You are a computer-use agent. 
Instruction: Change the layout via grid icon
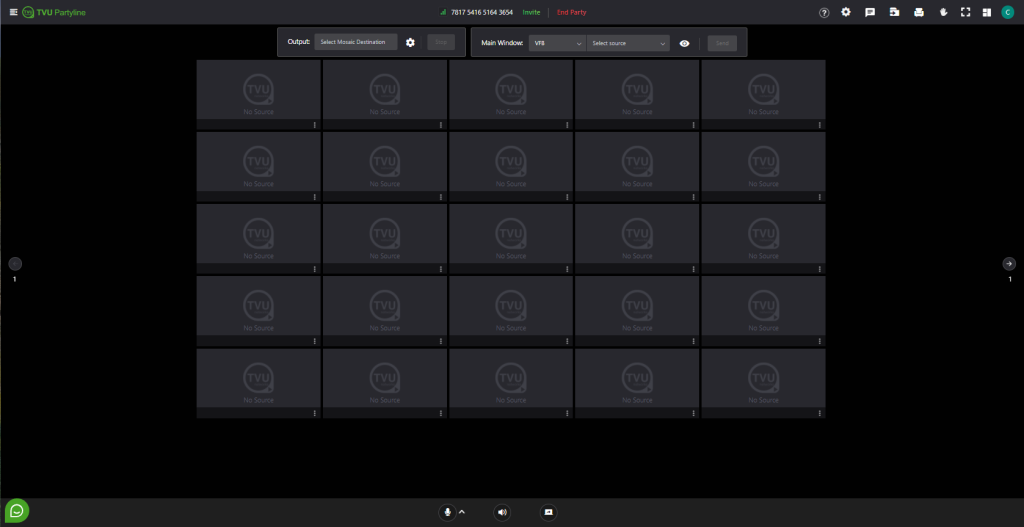point(987,12)
